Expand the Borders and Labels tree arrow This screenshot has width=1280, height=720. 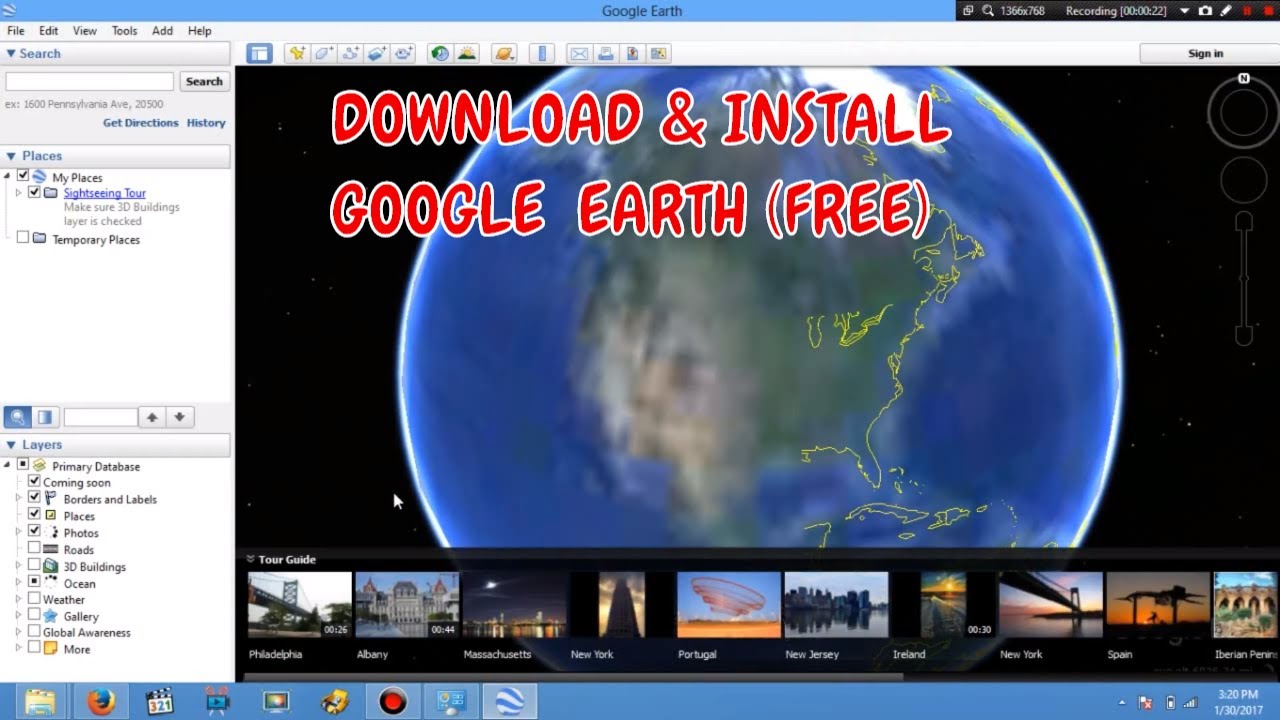[x=18, y=498]
